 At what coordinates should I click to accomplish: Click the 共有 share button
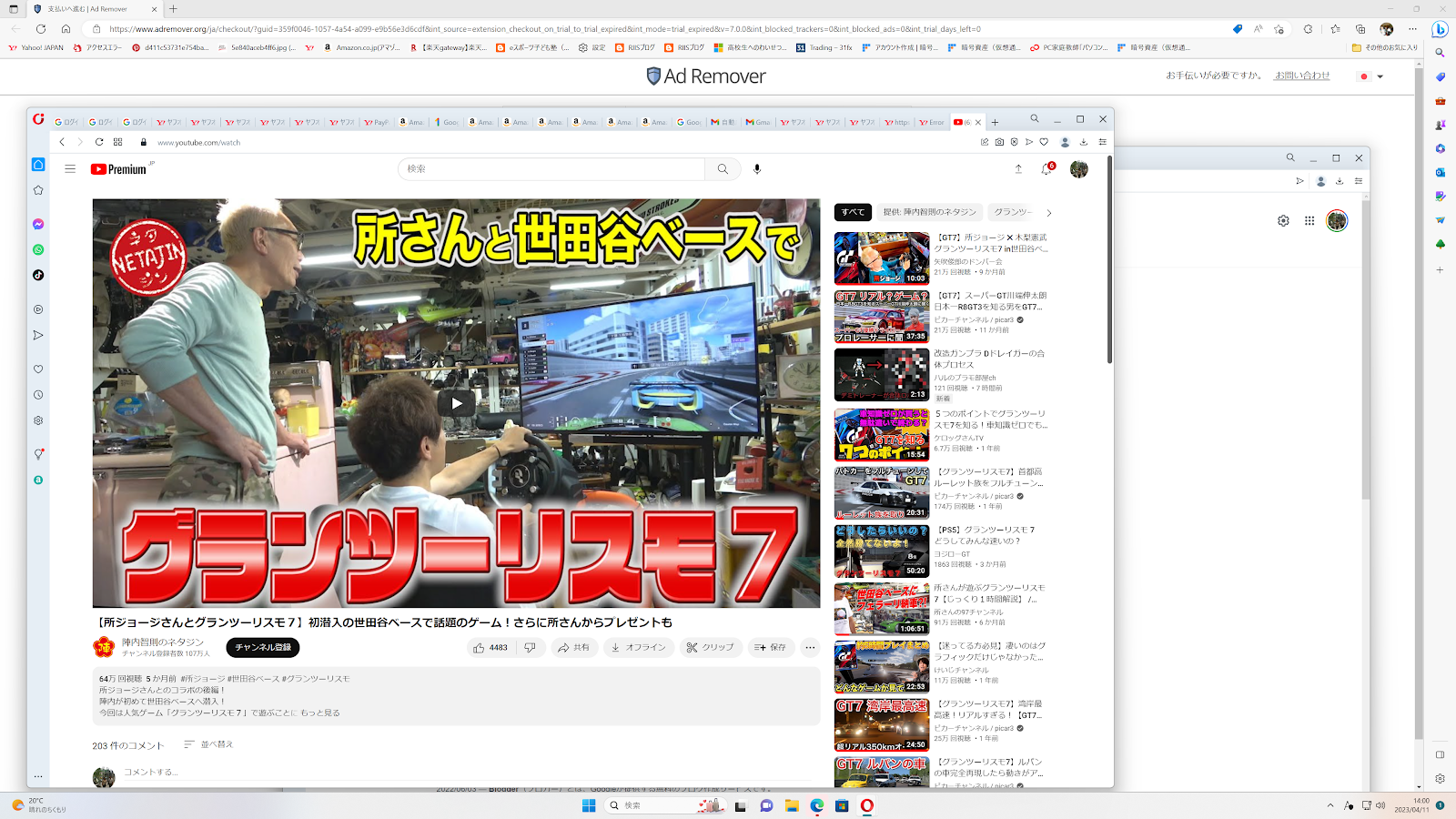[x=573, y=648]
